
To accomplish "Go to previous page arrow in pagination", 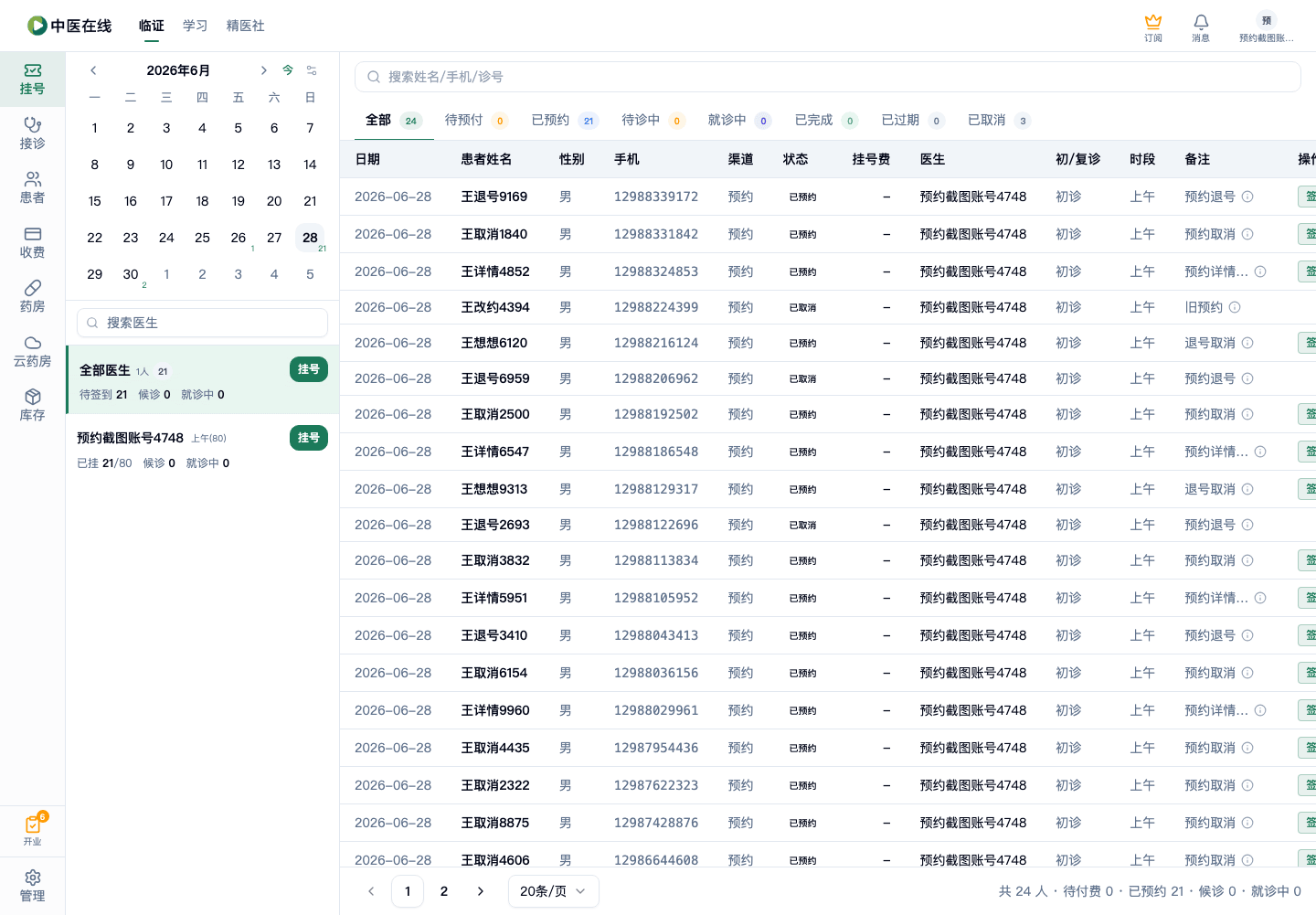I will click(371, 891).
